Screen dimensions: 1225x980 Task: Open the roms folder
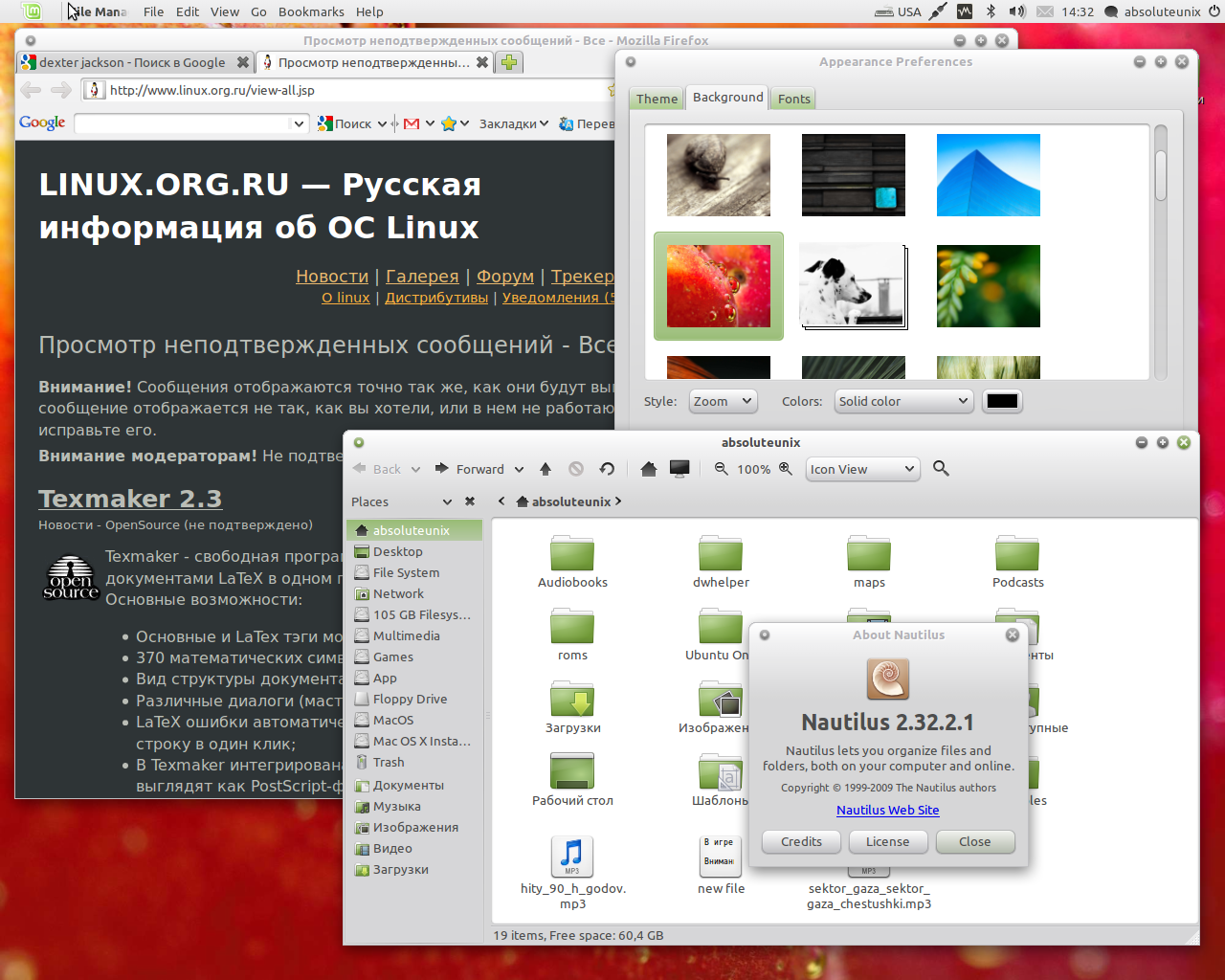coord(572,635)
